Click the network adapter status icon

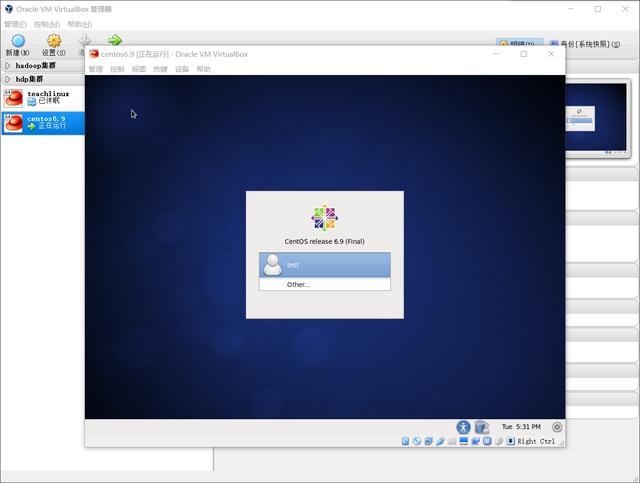(x=429, y=441)
